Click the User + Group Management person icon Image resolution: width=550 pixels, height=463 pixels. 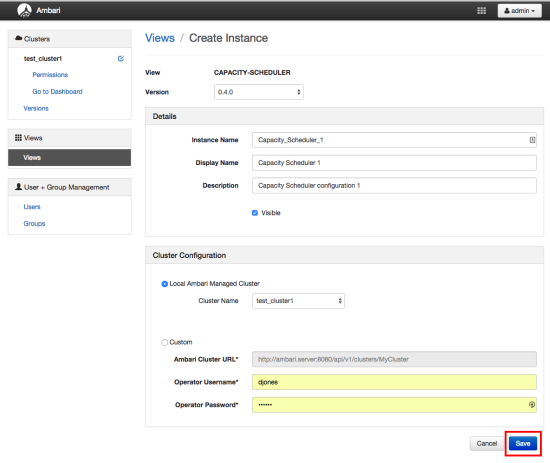[x=19, y=187]
